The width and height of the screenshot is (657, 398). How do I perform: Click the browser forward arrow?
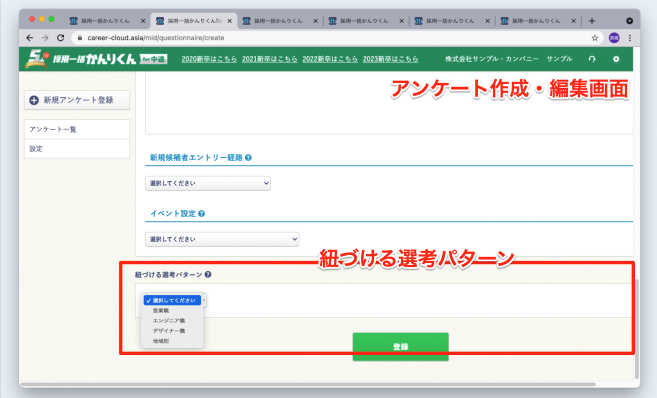click(45, 38)
